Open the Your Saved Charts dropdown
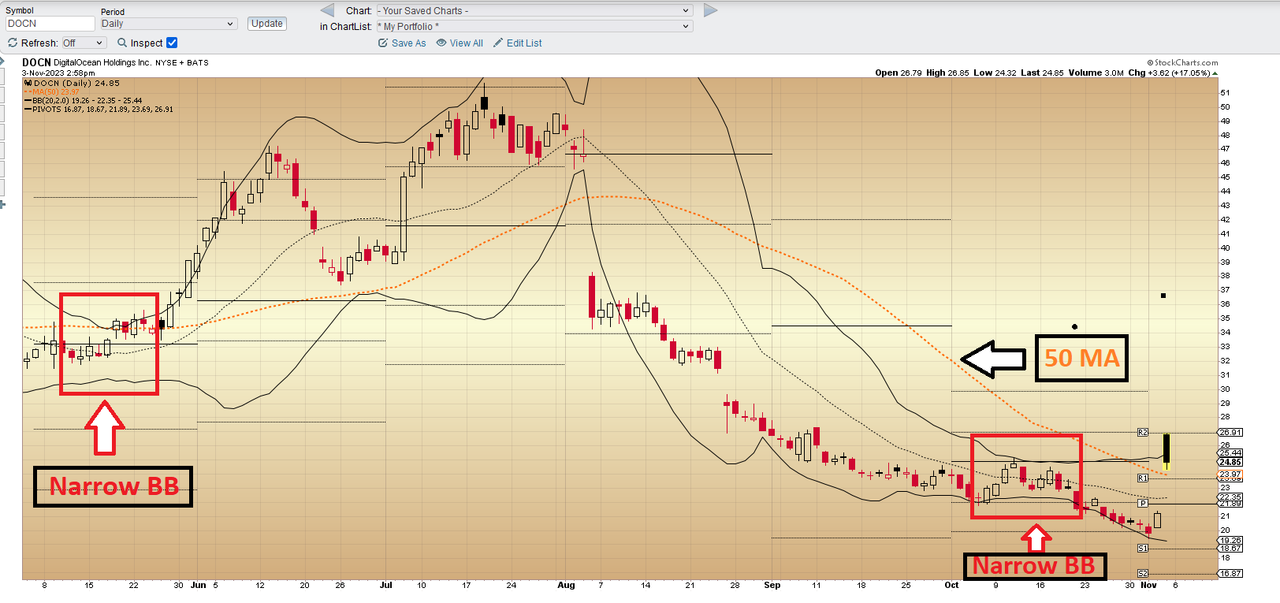1280x603 pixels. (534, 10)
